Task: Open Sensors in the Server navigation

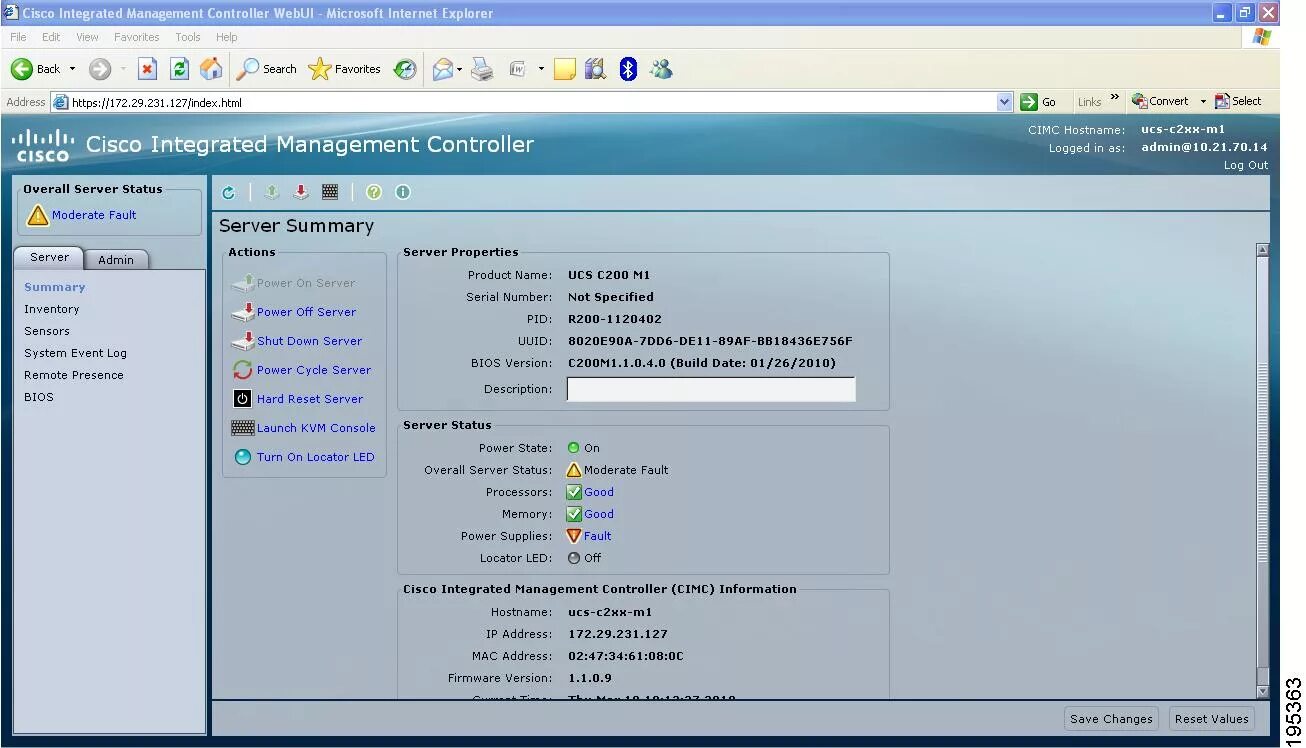Action: click(47, 331)
